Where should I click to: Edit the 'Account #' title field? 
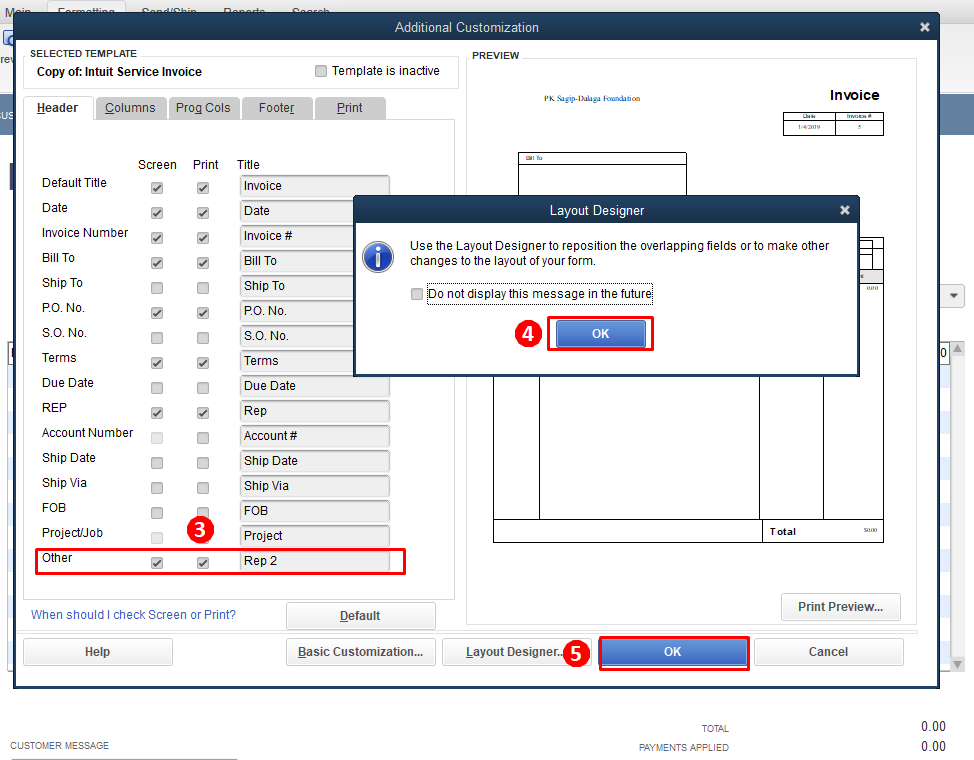(314, 436)
